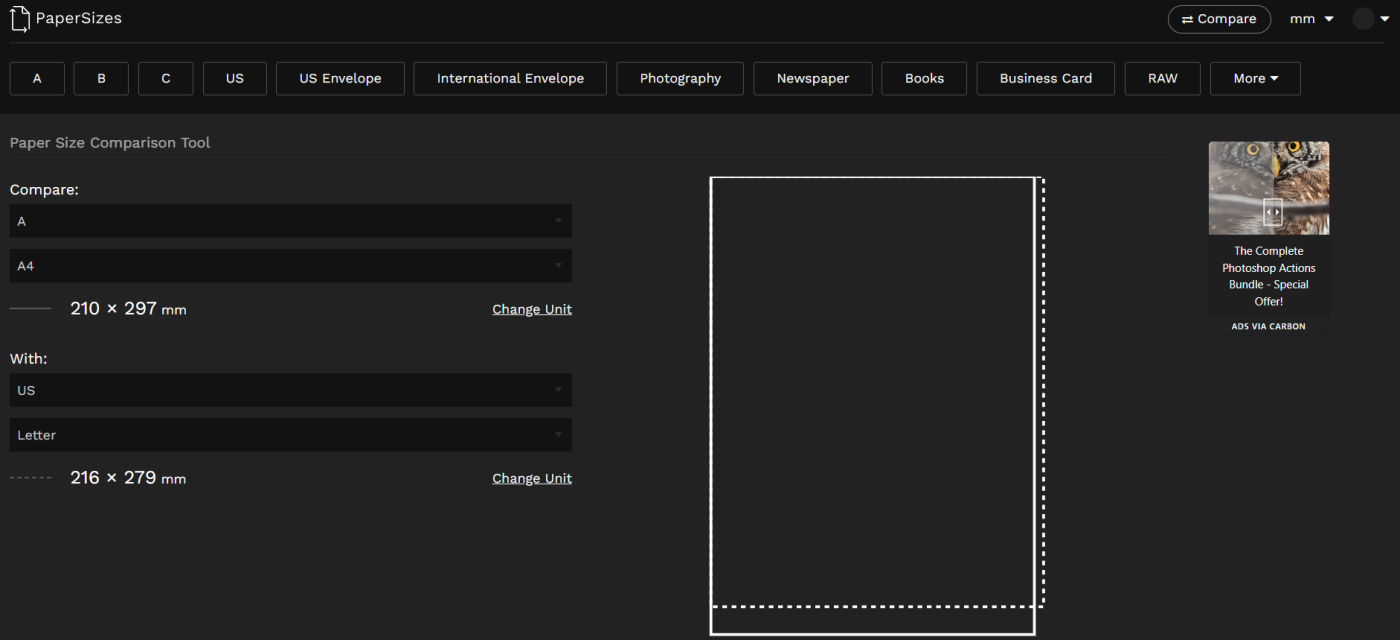Screen dimensions: 1400x640
Task: Click the owl advertisement image
Action: click(1269, 188)
